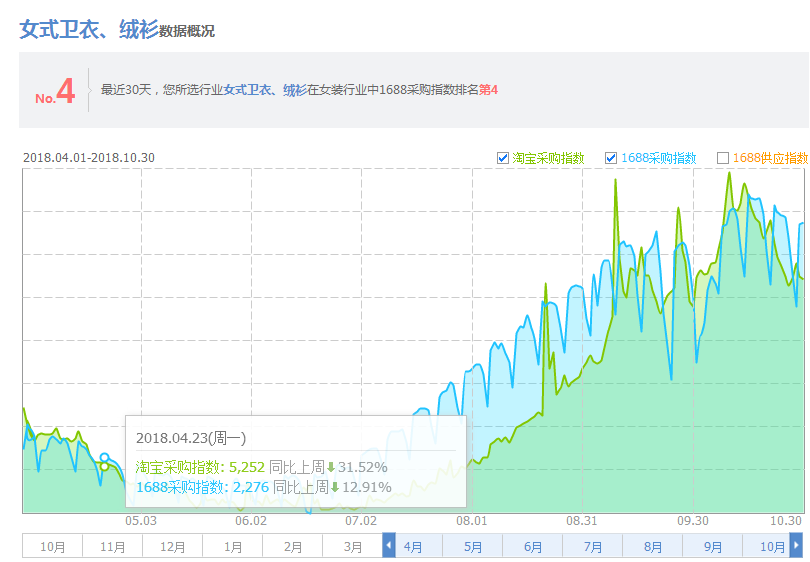Uncheck 1688采购指数 checkbox
Viewport: 810px width, 562px height.
[611, 158]
